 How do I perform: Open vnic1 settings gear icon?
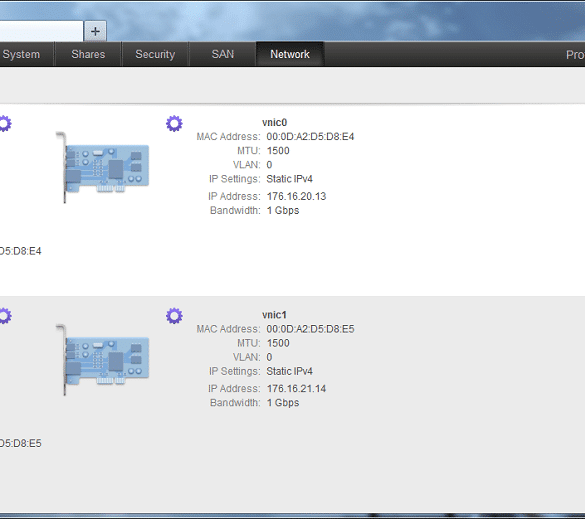(x=174, y=316)
